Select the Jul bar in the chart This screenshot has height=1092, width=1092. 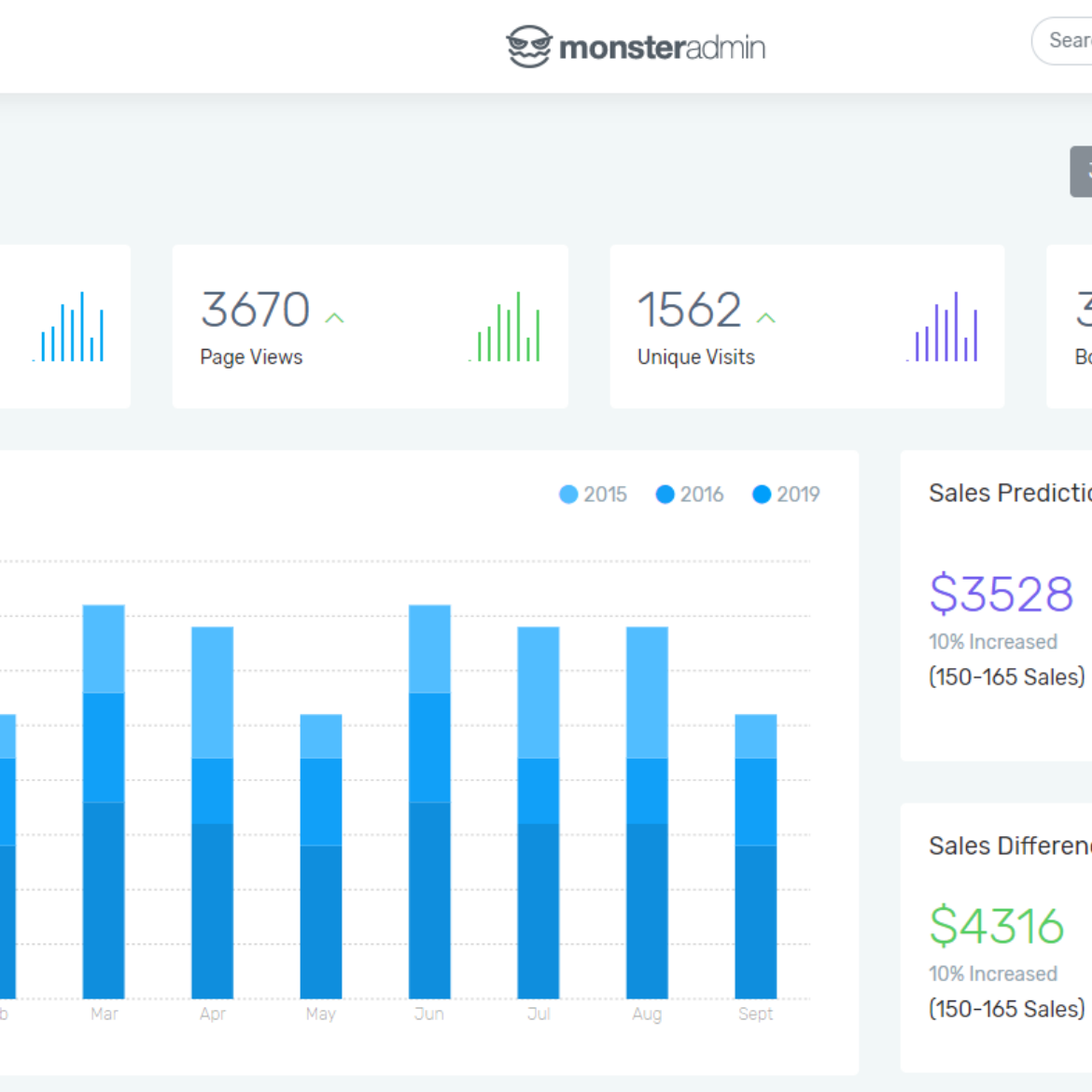coord(539,813)
